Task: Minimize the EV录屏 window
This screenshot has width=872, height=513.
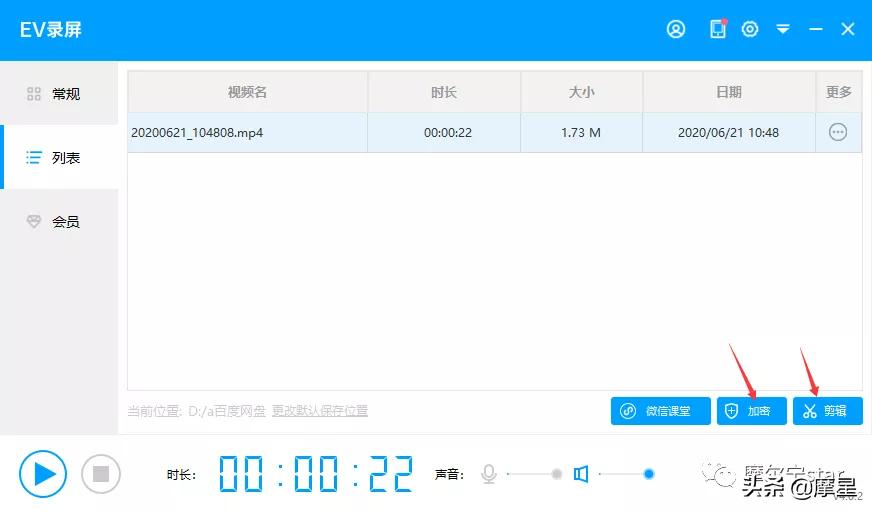Action: pyautogui.click(x=815, y=29)
